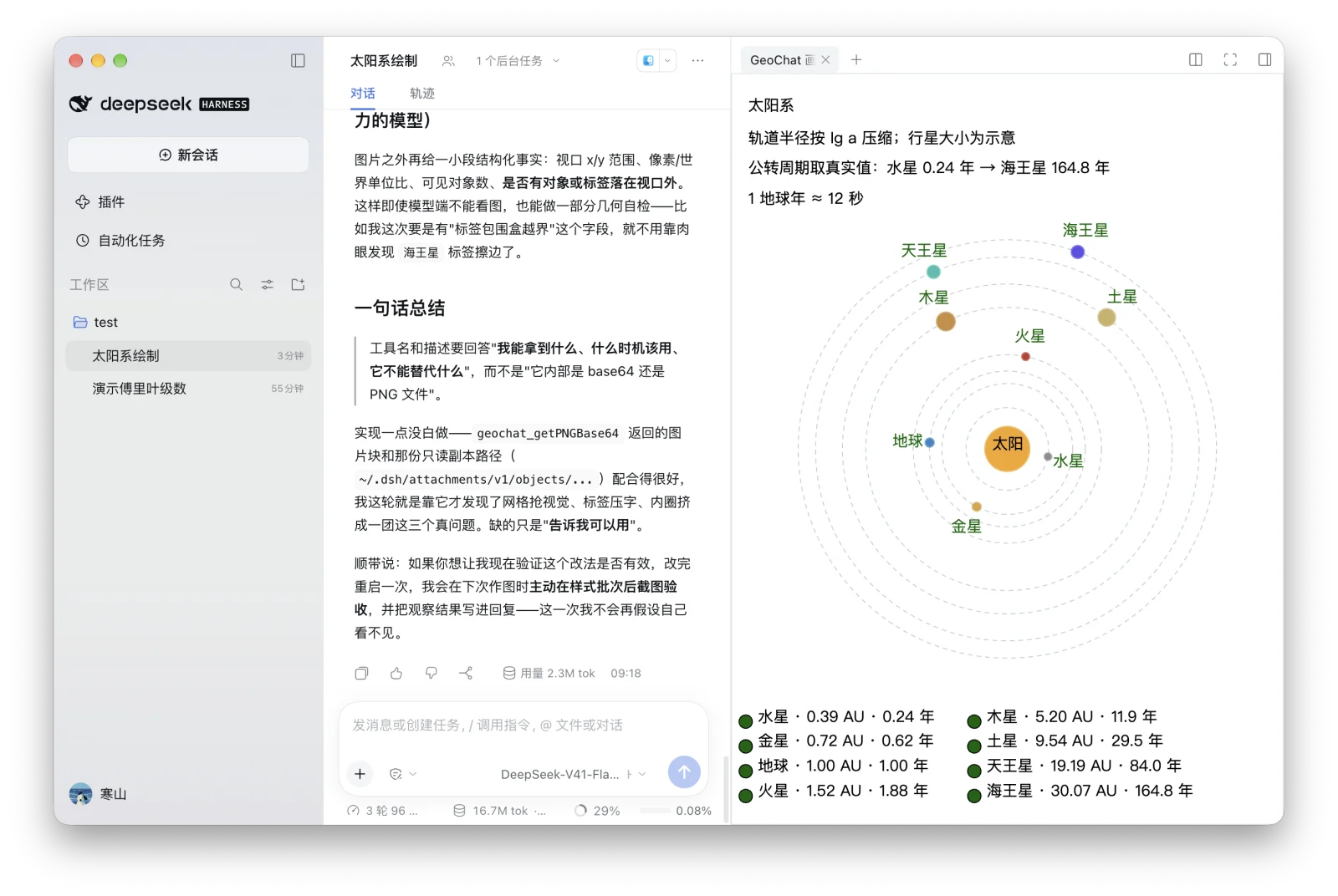The image size is (1338, 896).
Task: Toggle the blue side panel view button
Action: (x=648, y=60)
